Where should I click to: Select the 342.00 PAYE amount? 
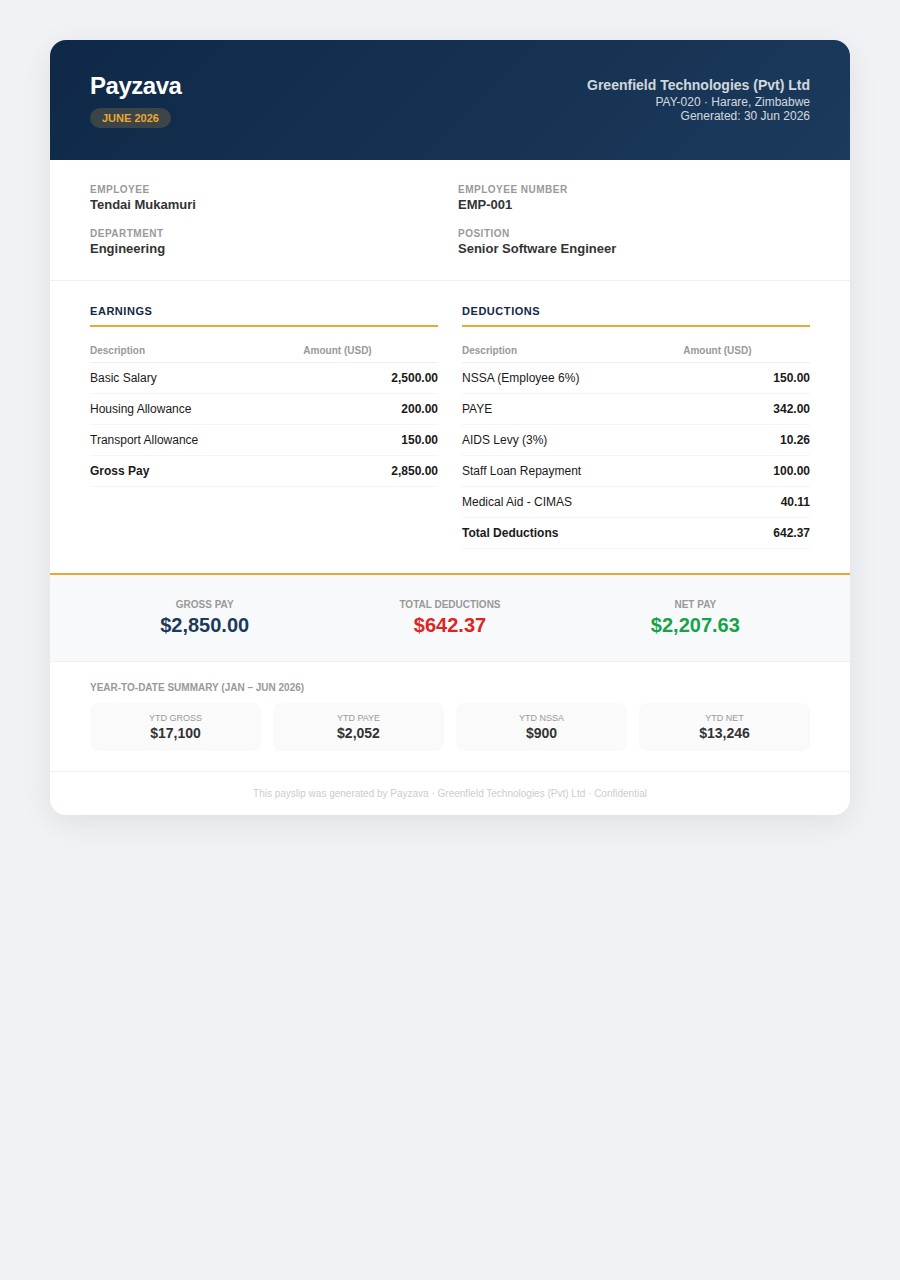(791, 409)
